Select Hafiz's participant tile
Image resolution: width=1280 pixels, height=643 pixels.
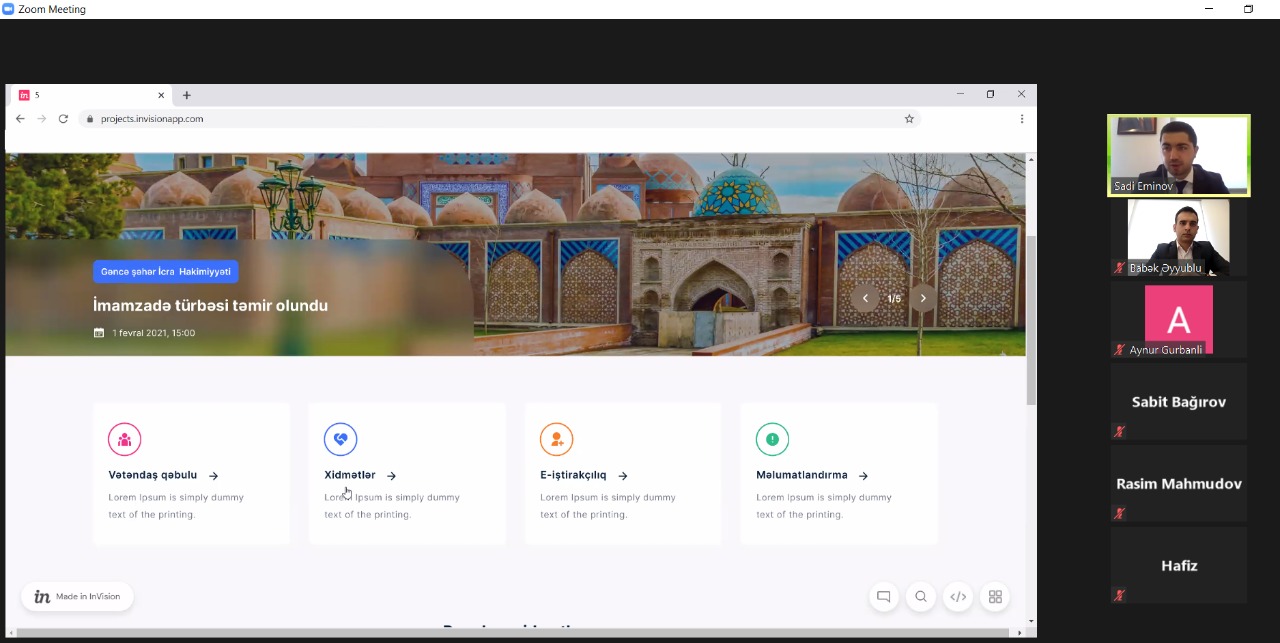(1179, 566)
